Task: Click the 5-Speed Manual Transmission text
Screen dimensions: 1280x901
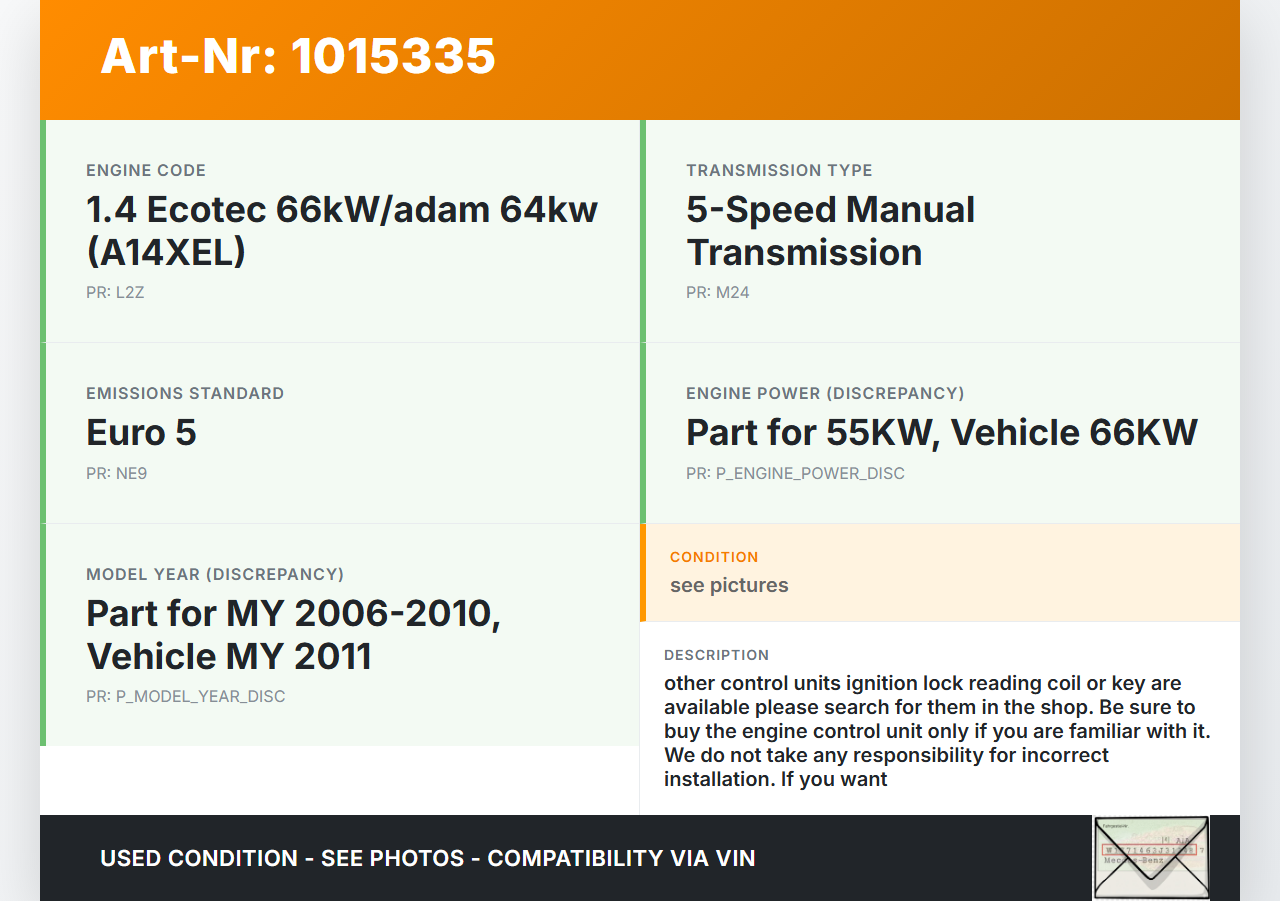Action: 830,230
